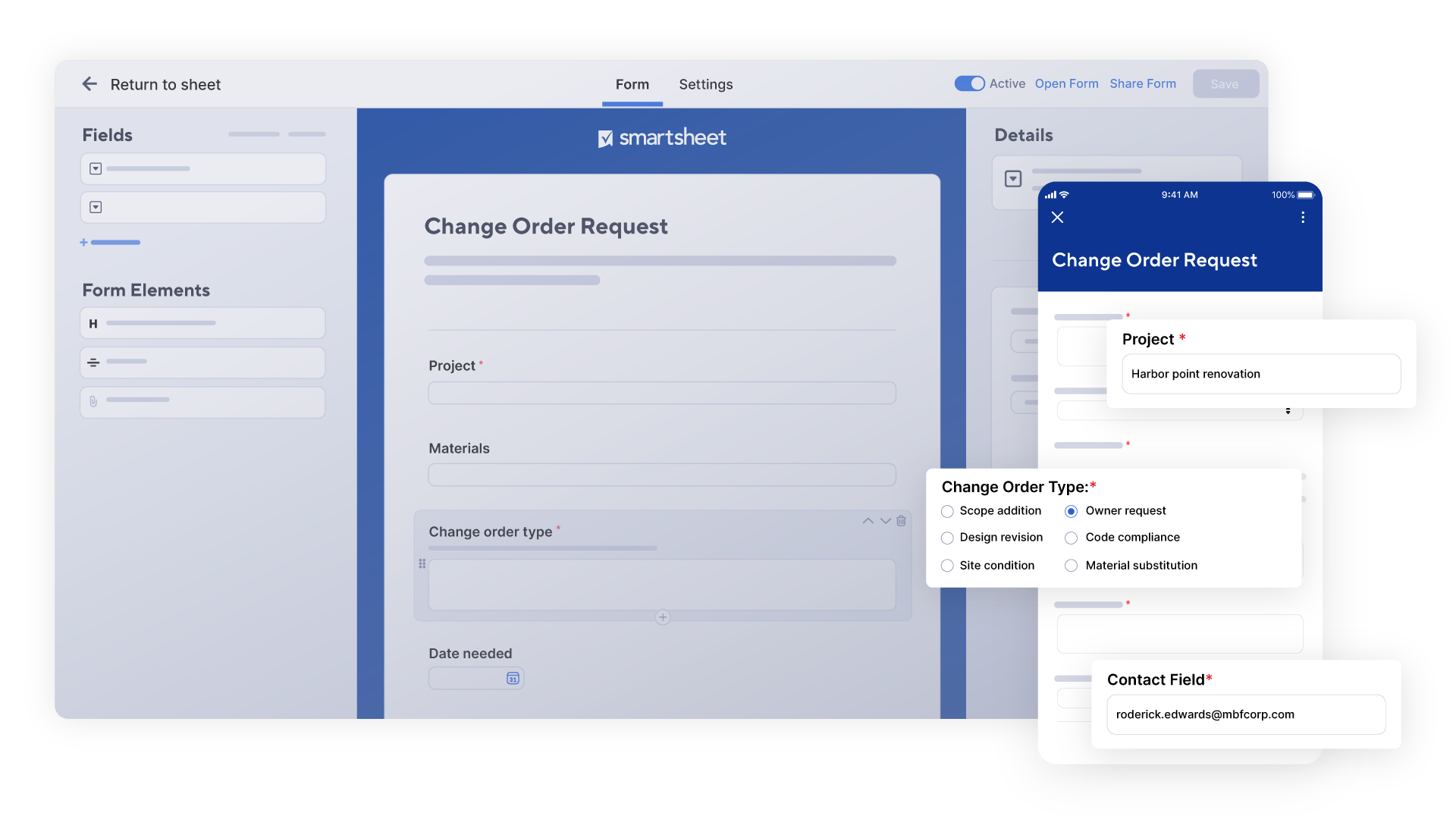Click the Save button
The height and width of the screenshot is (819, 1456).
[1225, 83]
